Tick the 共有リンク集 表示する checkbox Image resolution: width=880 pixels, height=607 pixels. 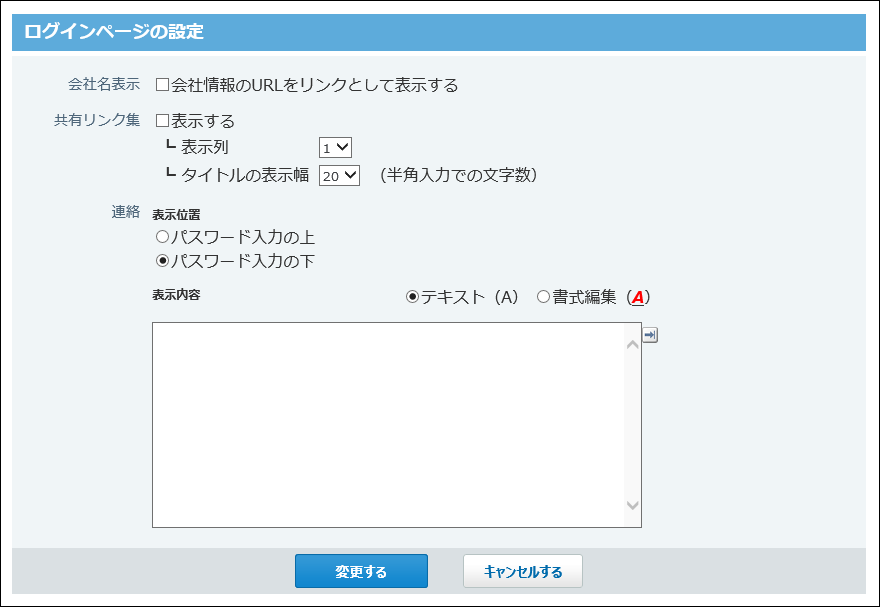[x=162, y=121]
